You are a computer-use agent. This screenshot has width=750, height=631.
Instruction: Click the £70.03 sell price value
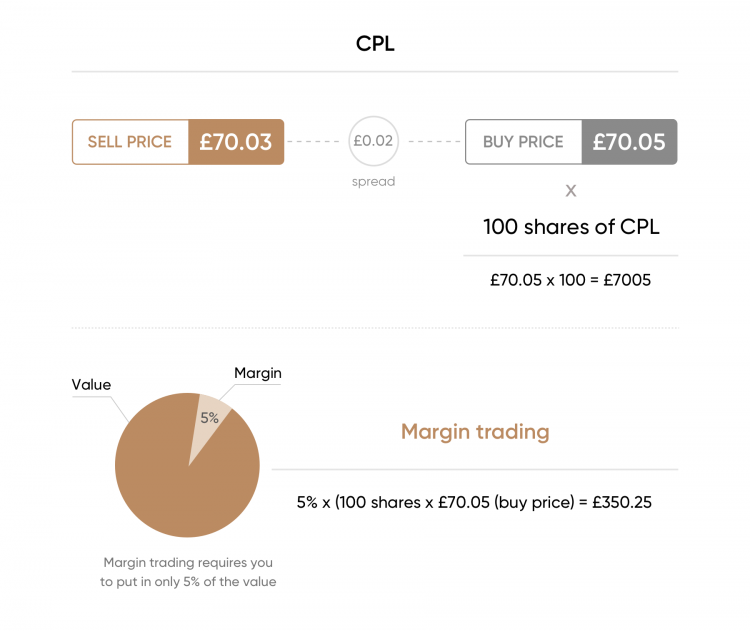point(236,142)
